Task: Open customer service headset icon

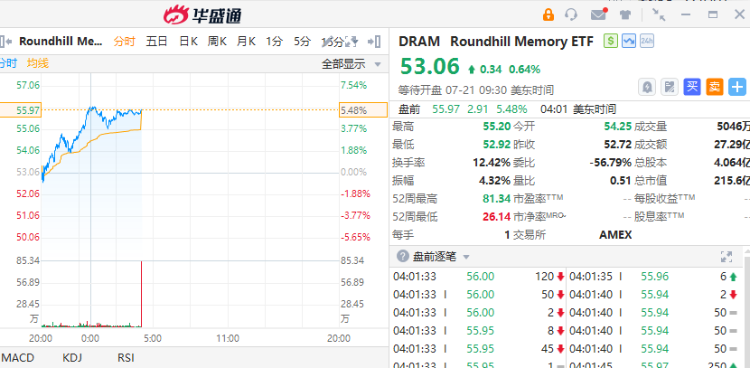Action: coord(571,15)
